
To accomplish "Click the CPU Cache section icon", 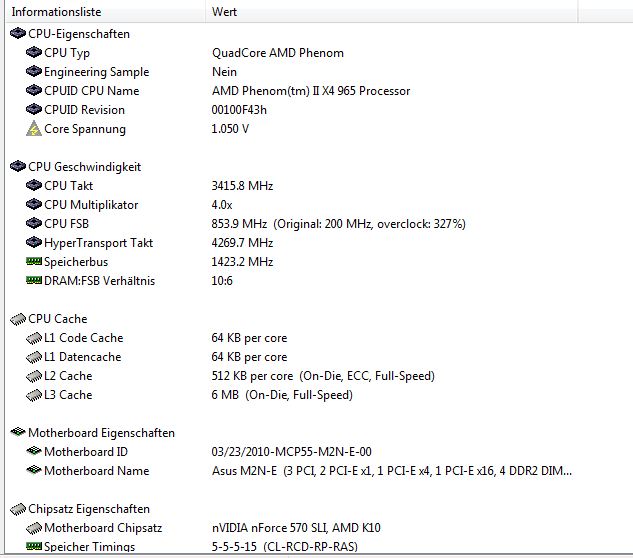I will (x=18, y=319).
